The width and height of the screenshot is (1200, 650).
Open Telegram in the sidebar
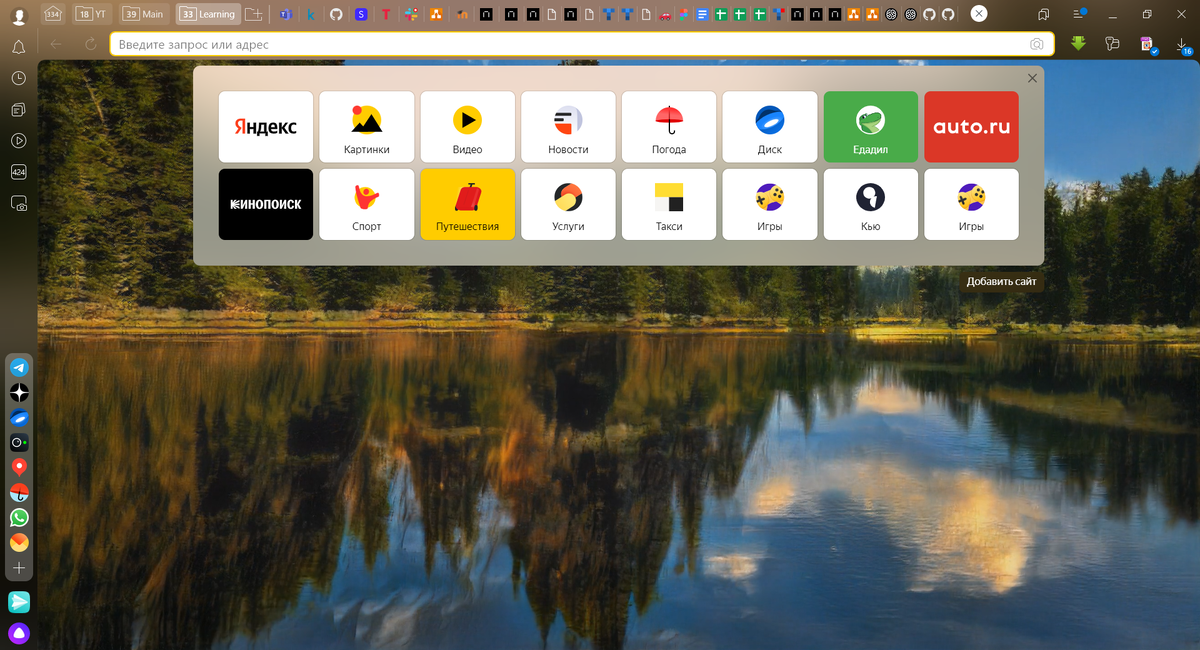pyautogui.click(x=19, y=367)
